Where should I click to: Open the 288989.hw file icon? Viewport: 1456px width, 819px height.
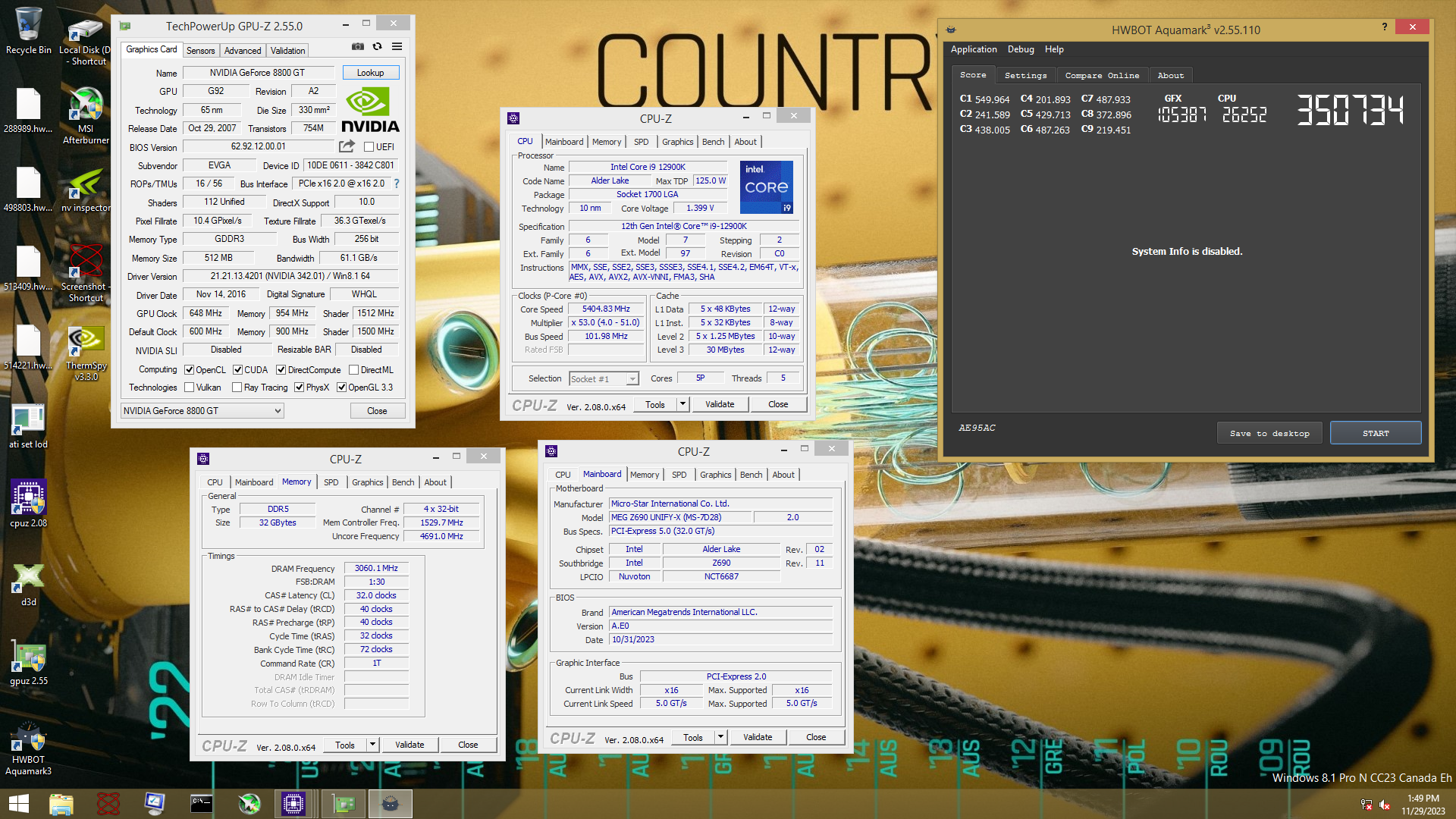(29, 111)
